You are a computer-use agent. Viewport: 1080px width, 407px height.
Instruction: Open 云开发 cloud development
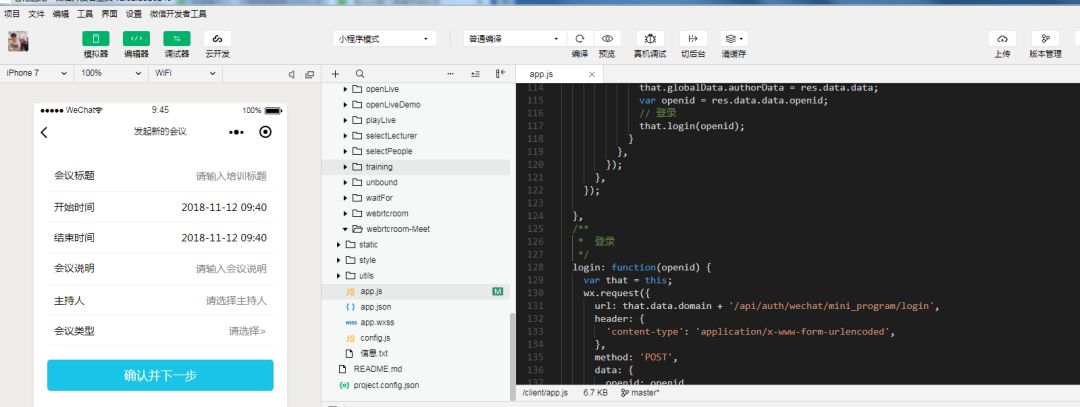(218, 39)
